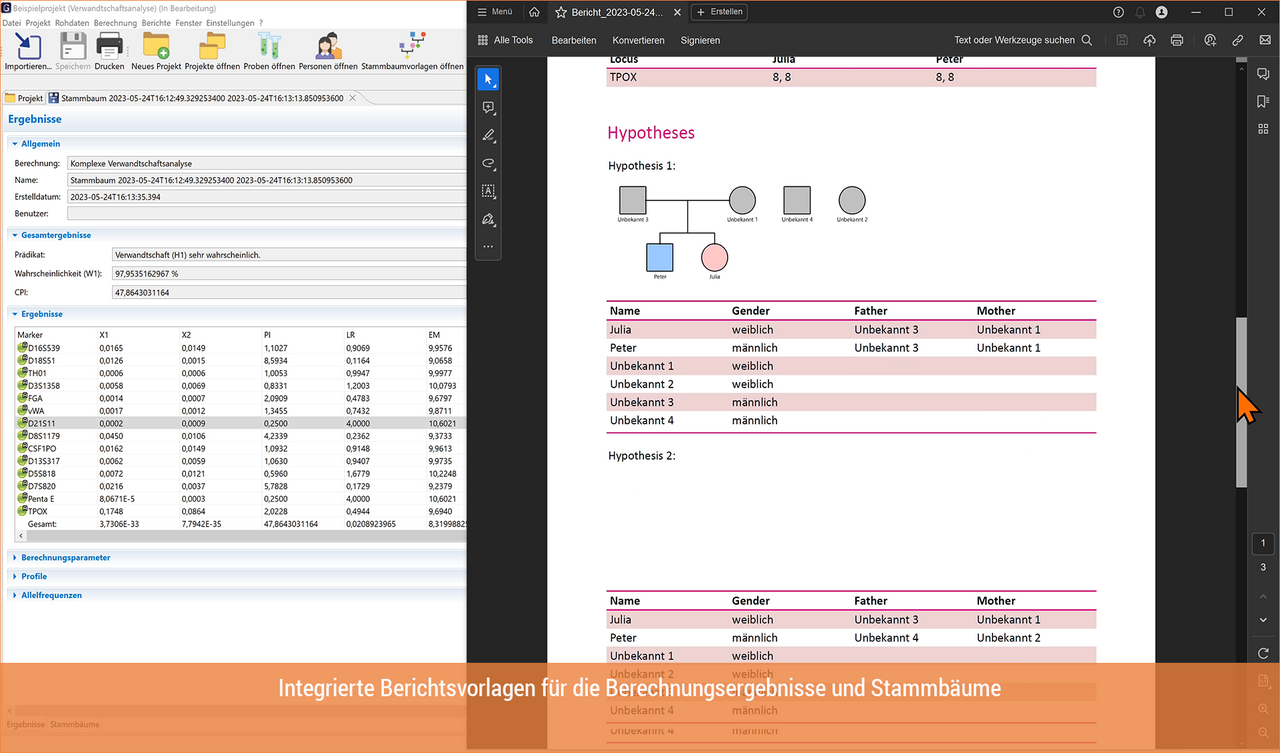Open samples via Proben öffnen

tap(269, 46)
